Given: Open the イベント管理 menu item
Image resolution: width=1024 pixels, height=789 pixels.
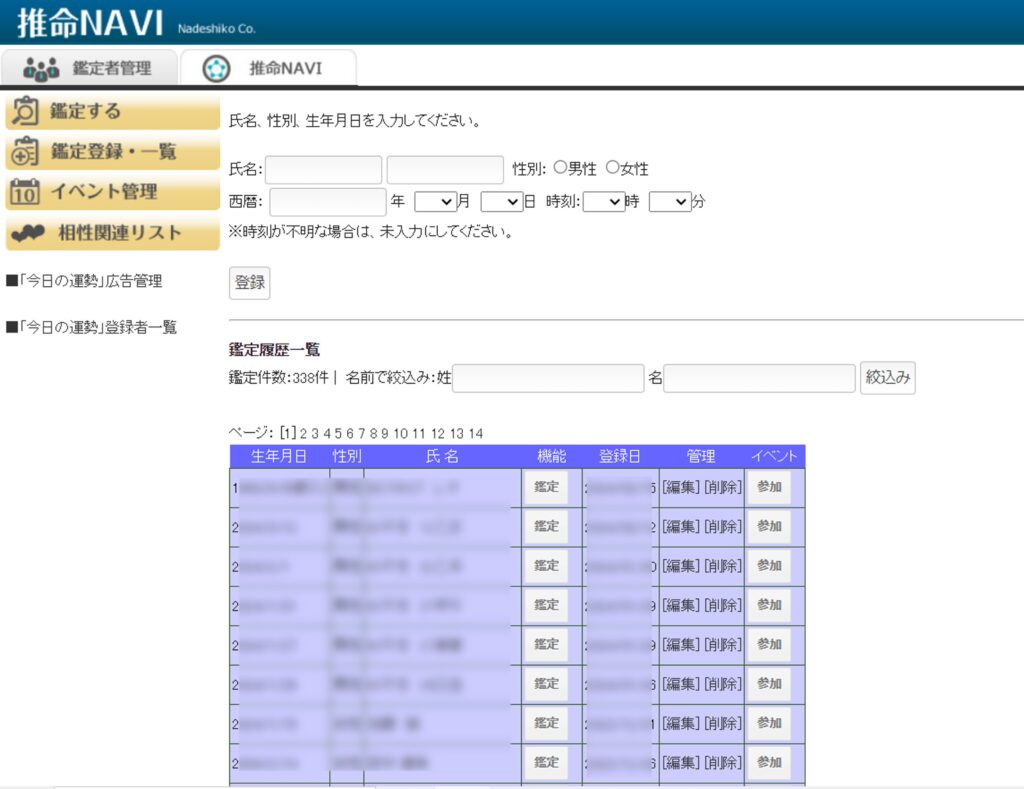Looking at the screenshot, I should pyautogui.click(x=104, y=192).
